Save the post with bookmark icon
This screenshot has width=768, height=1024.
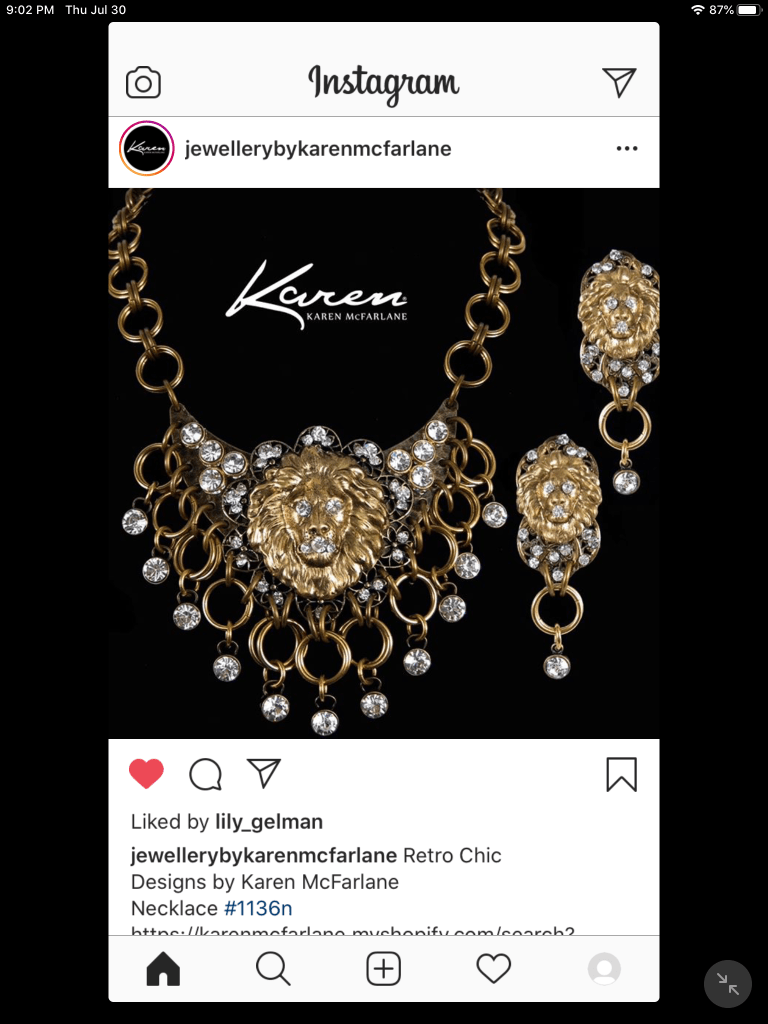point(621,775)
